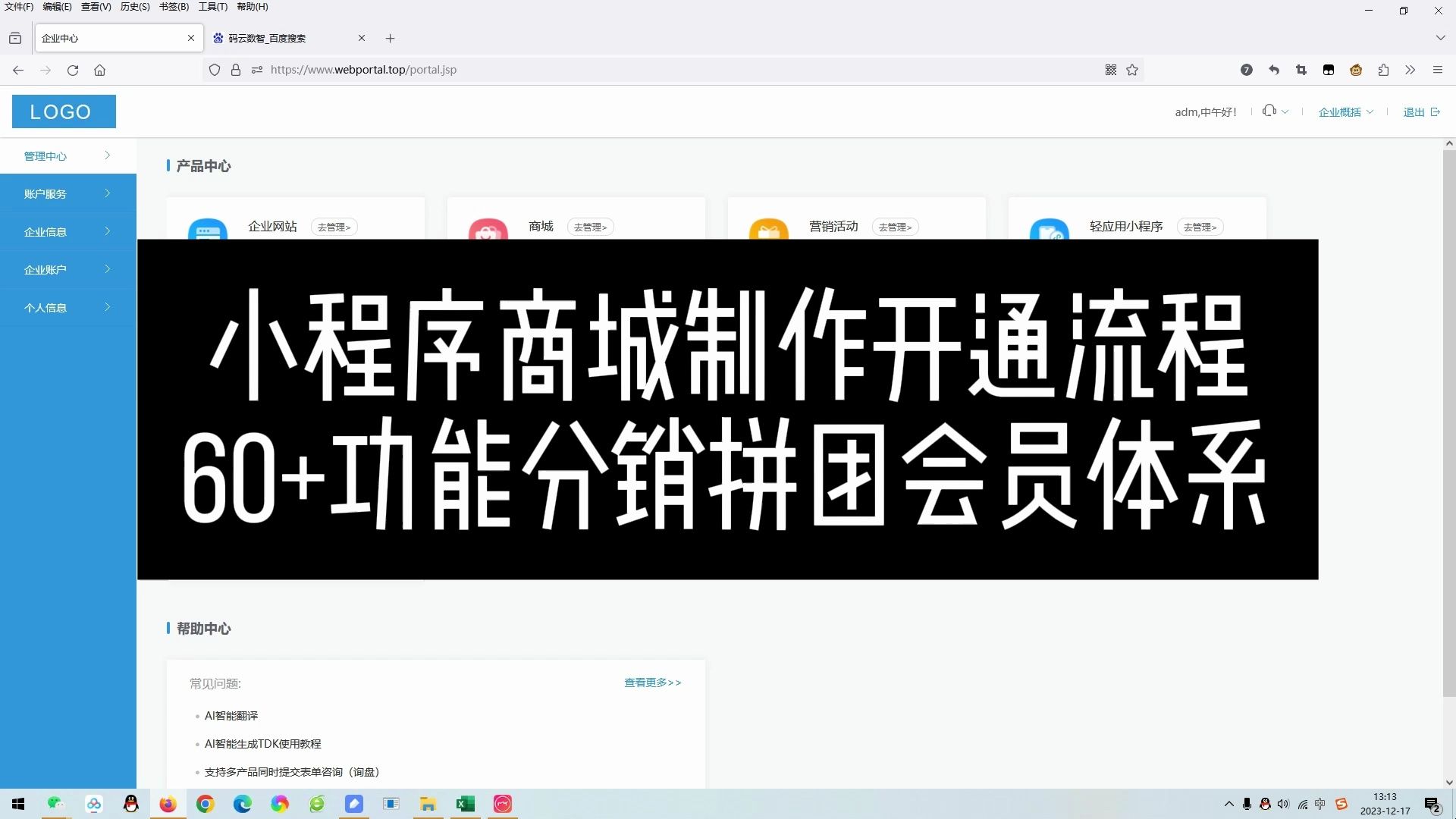Expand the 企业信息 sidebar section
This screenshot has width=1456, height=819.
tap(68, 231)
